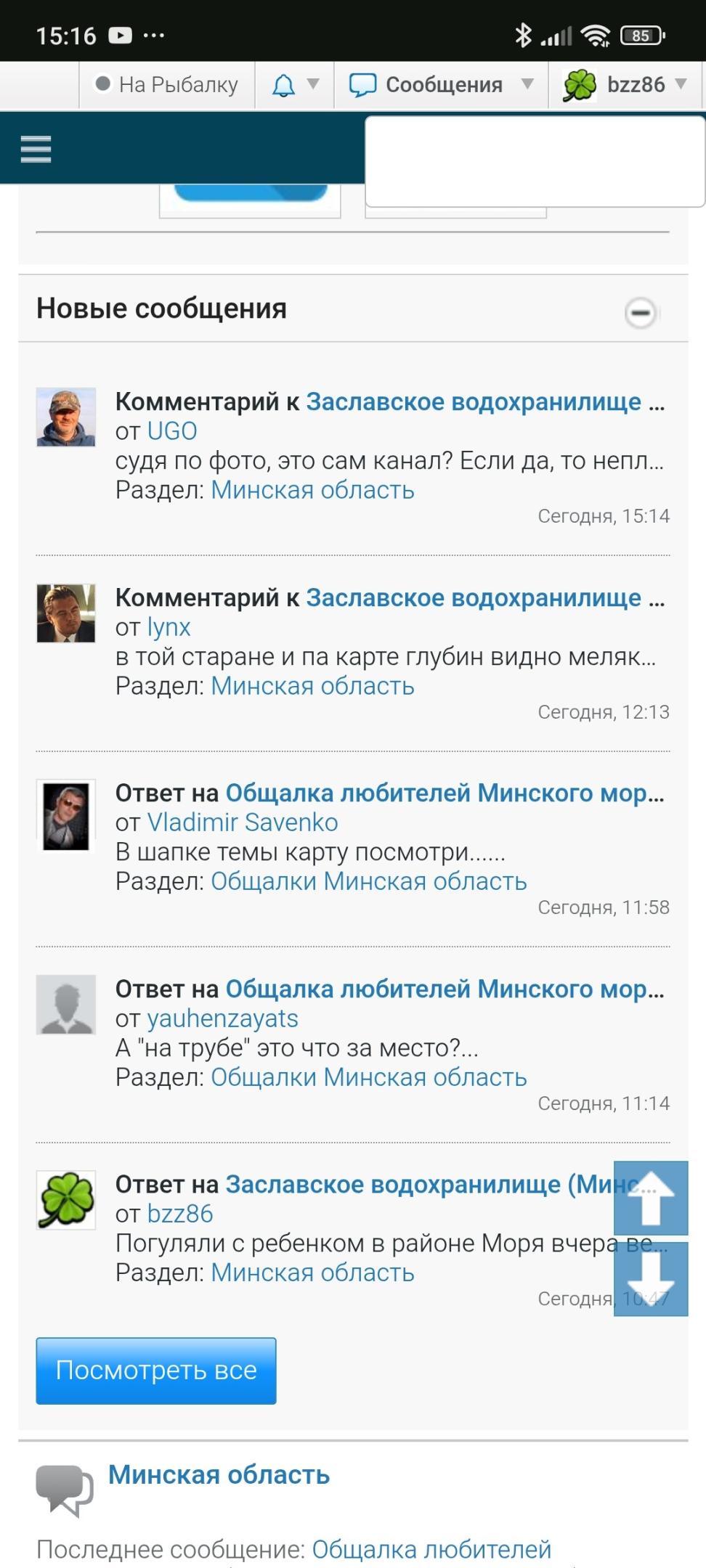Tap the scroll-to-bottom arrow button
Image resolution: width=706 pixels, height=1568 pixels.
[x=651, y=1279]
